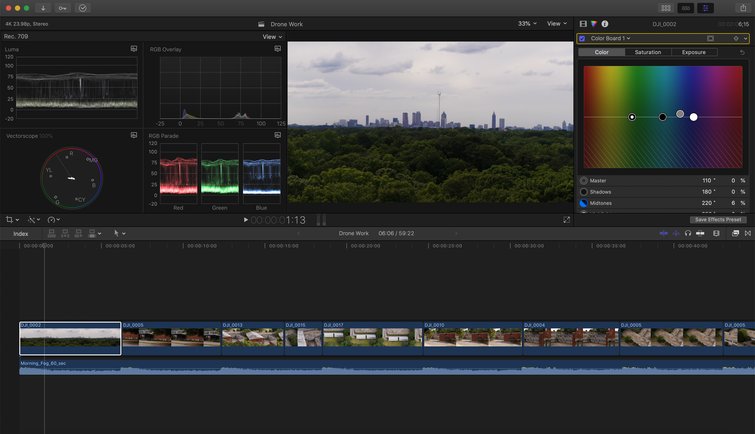Open the Info Inspector icon
755x434 pixels.
tap(605, 23)
